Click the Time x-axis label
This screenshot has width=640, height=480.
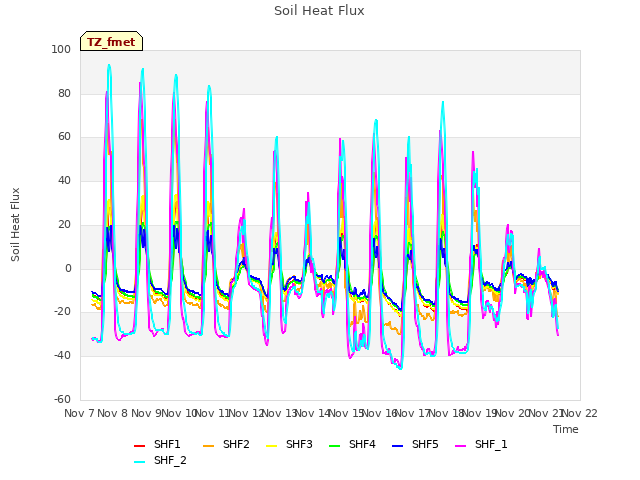click(566, 429)
